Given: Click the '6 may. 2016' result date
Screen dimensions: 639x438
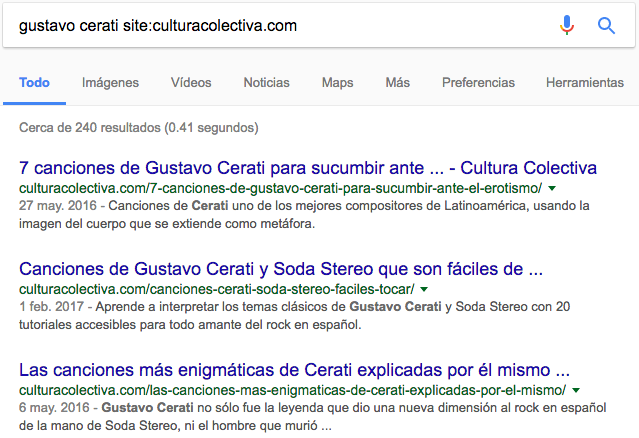Looking at the screenshot, I should point(54,407).
